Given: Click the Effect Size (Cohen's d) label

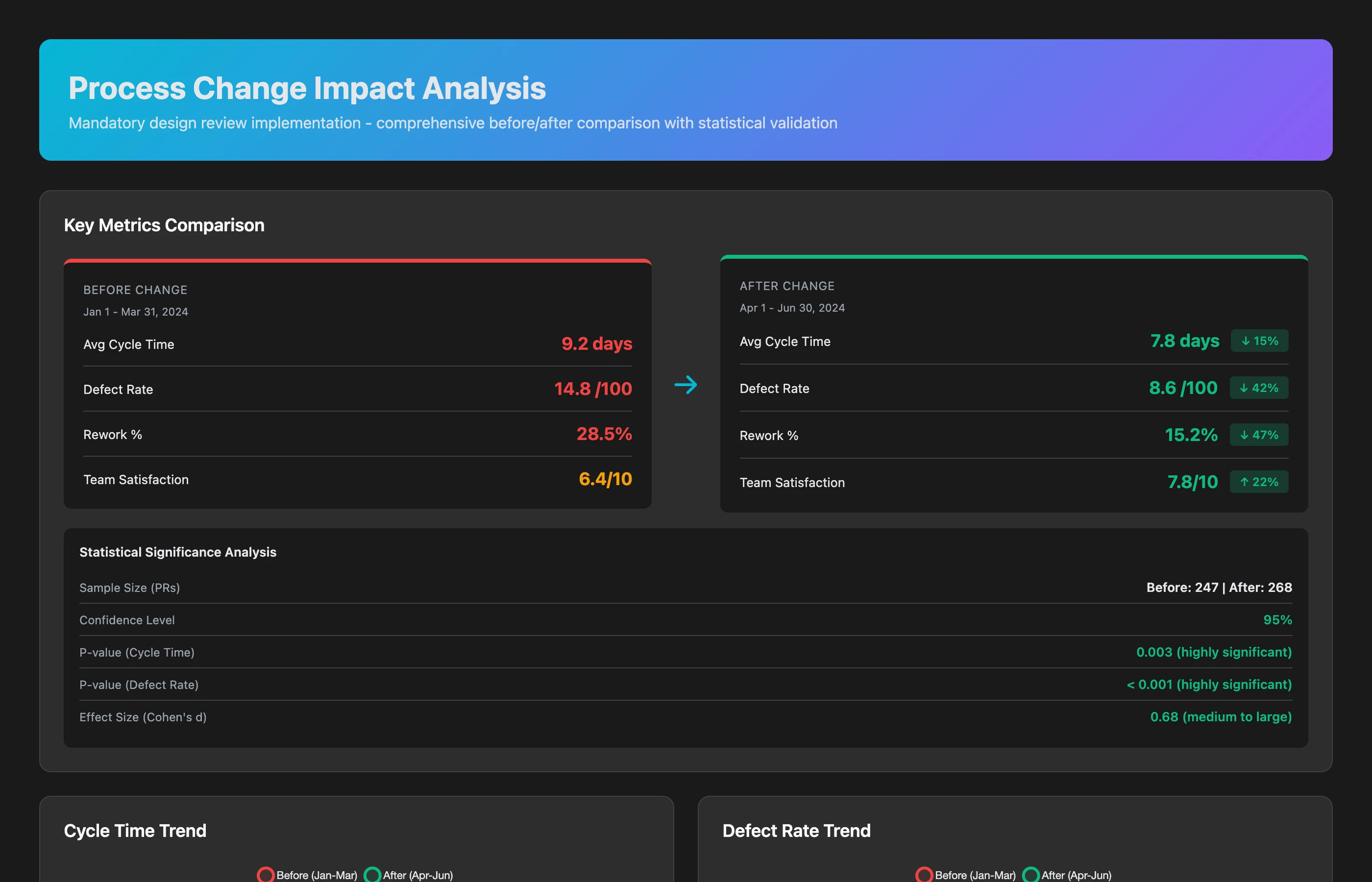Looking at the screenshot, I should pos(143,717).
